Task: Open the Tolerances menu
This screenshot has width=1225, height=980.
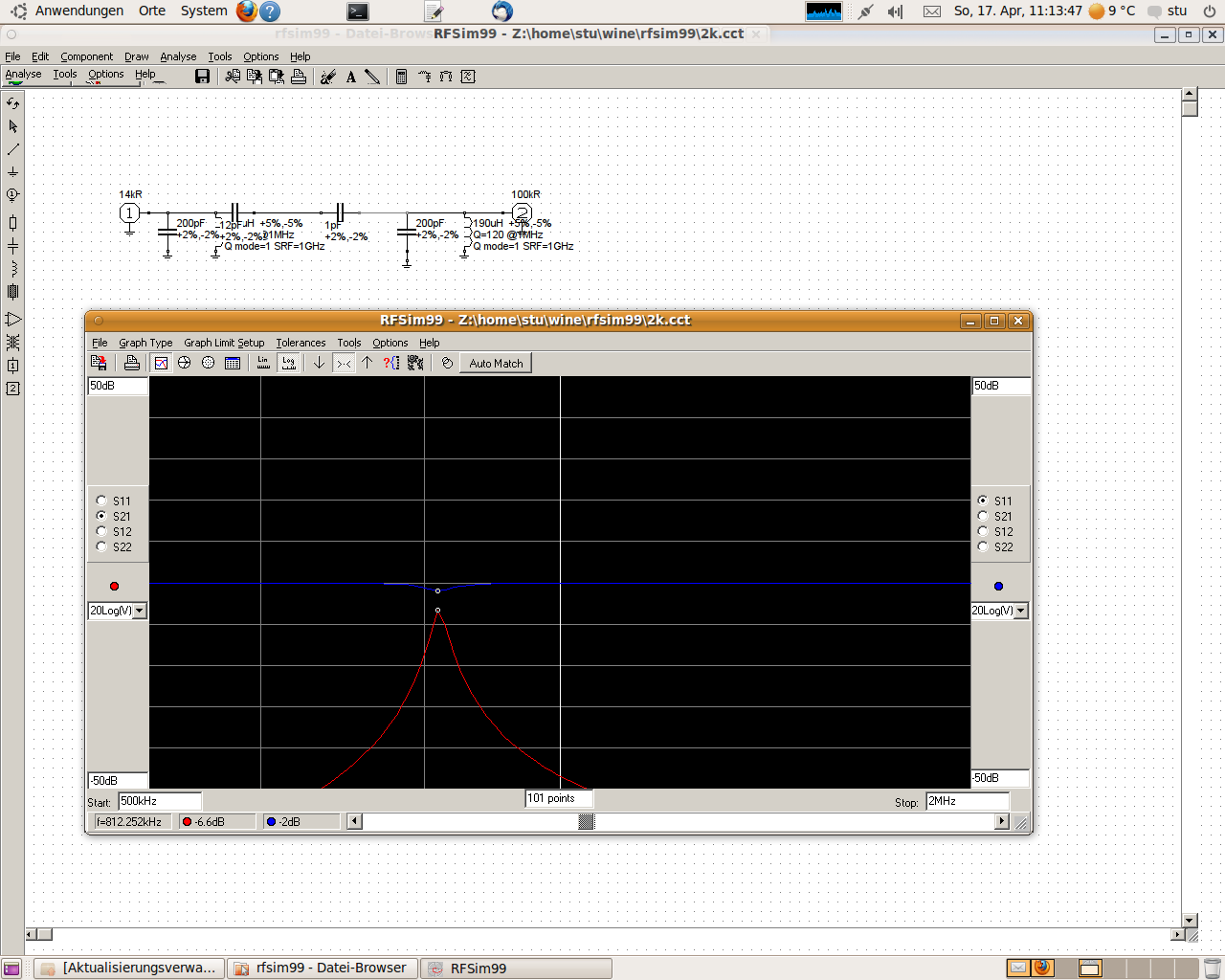Action: pos(301,343)
